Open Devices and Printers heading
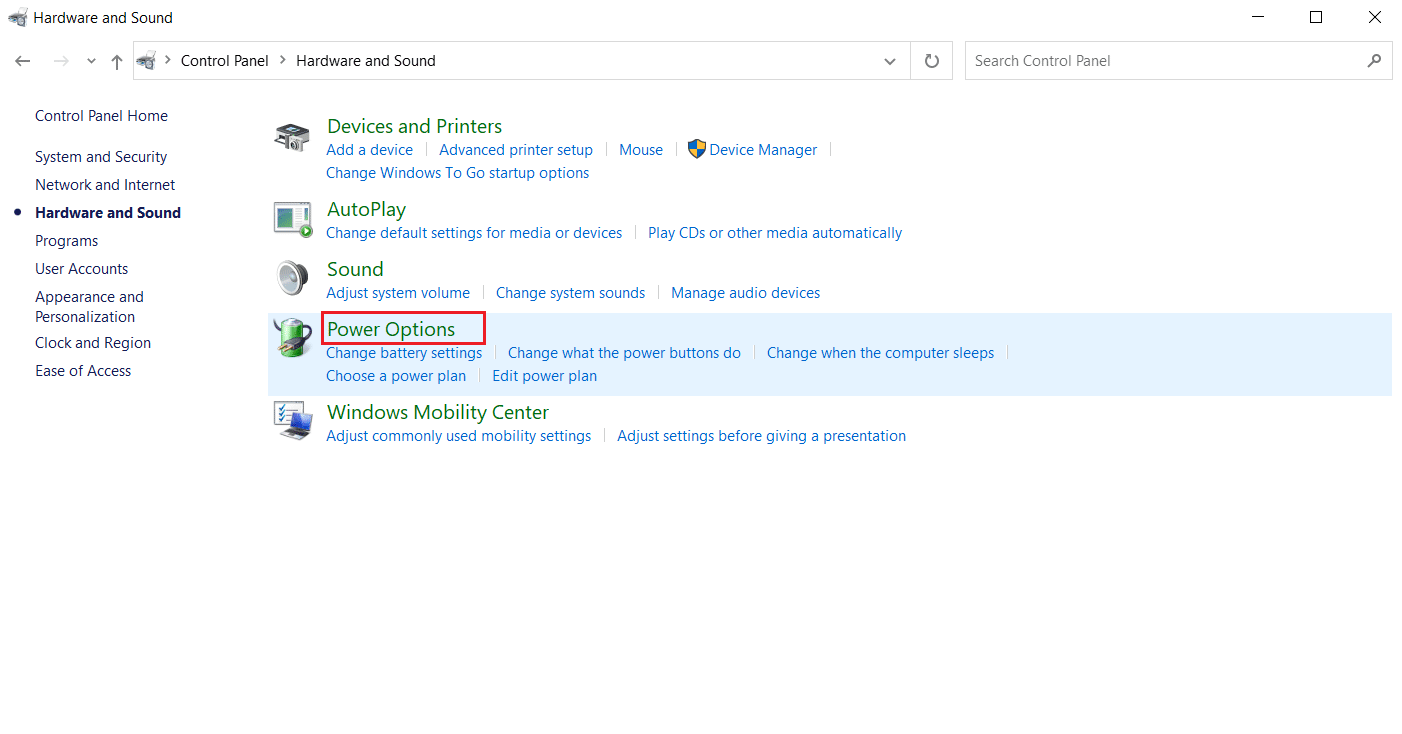1402x734 pixels. (414, 126)
